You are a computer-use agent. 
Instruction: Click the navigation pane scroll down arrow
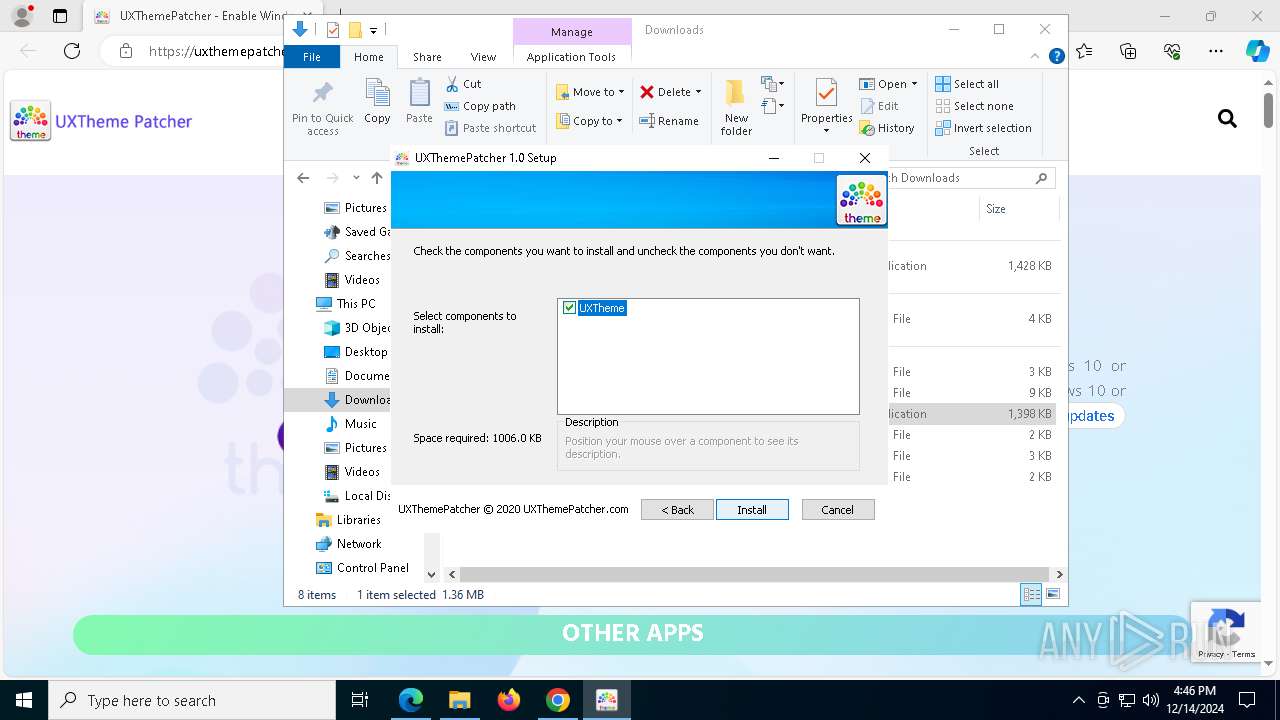432,575
